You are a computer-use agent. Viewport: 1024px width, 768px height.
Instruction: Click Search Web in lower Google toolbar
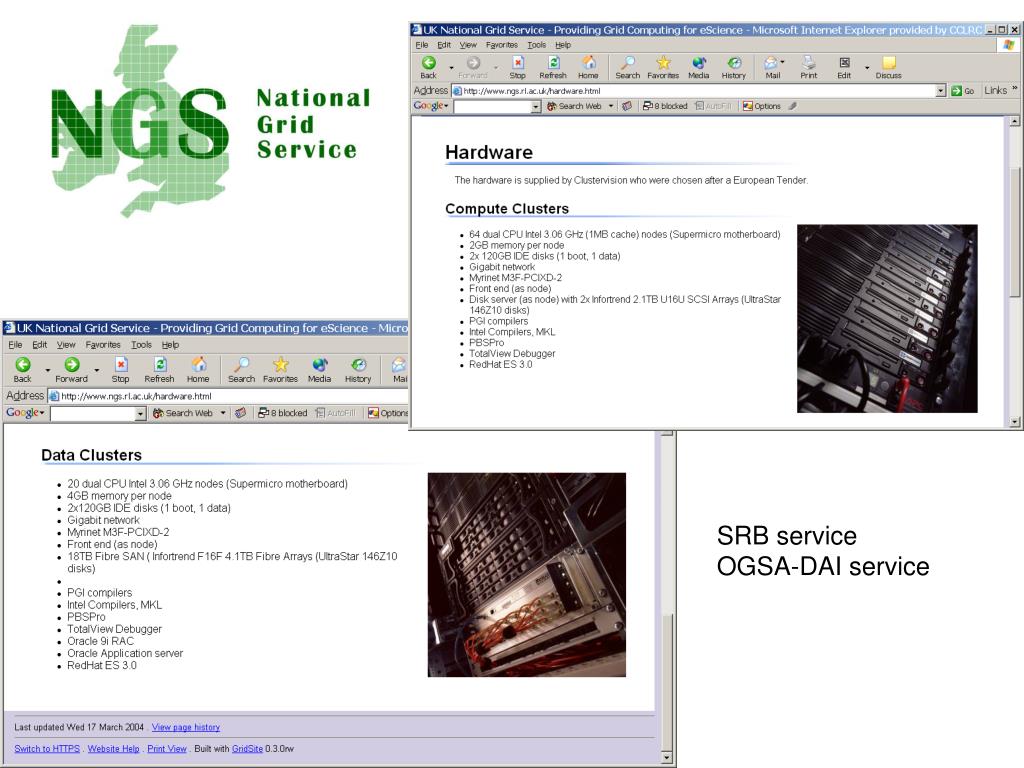(183, 413)
